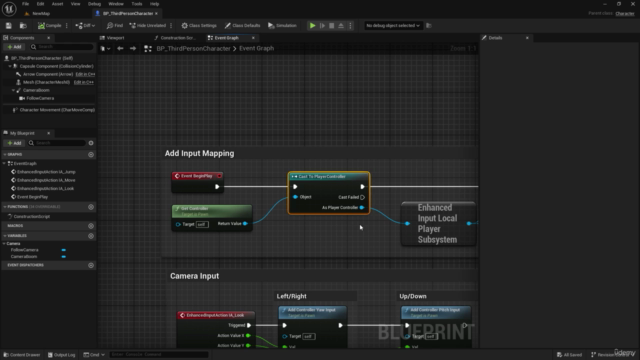The height and width of the screenshot is (360, 640).
Task: Open Class Defaults
Action: pos(242,26)
